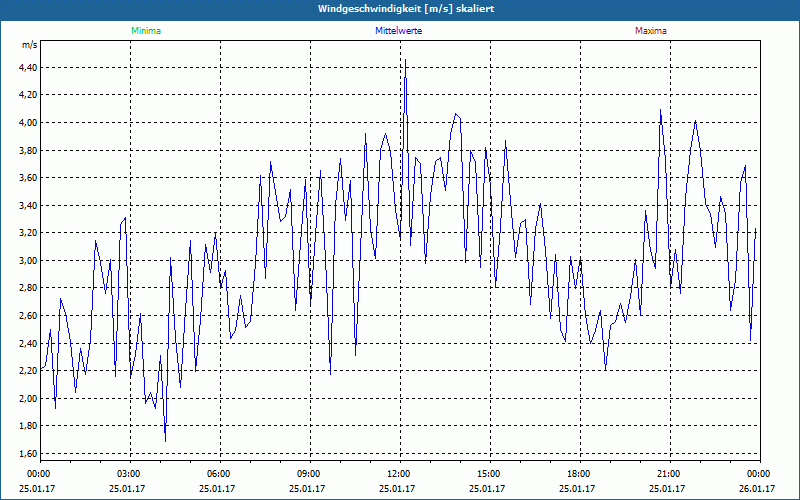Click the 4,40 y-axis value

[x=29, y=67]
